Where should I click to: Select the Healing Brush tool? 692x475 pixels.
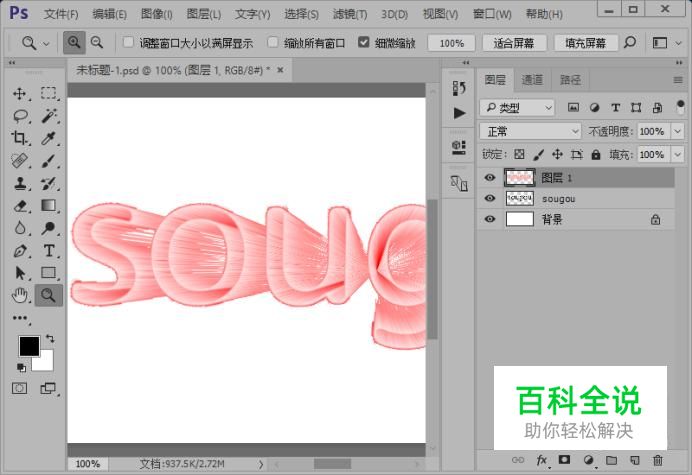19,161
